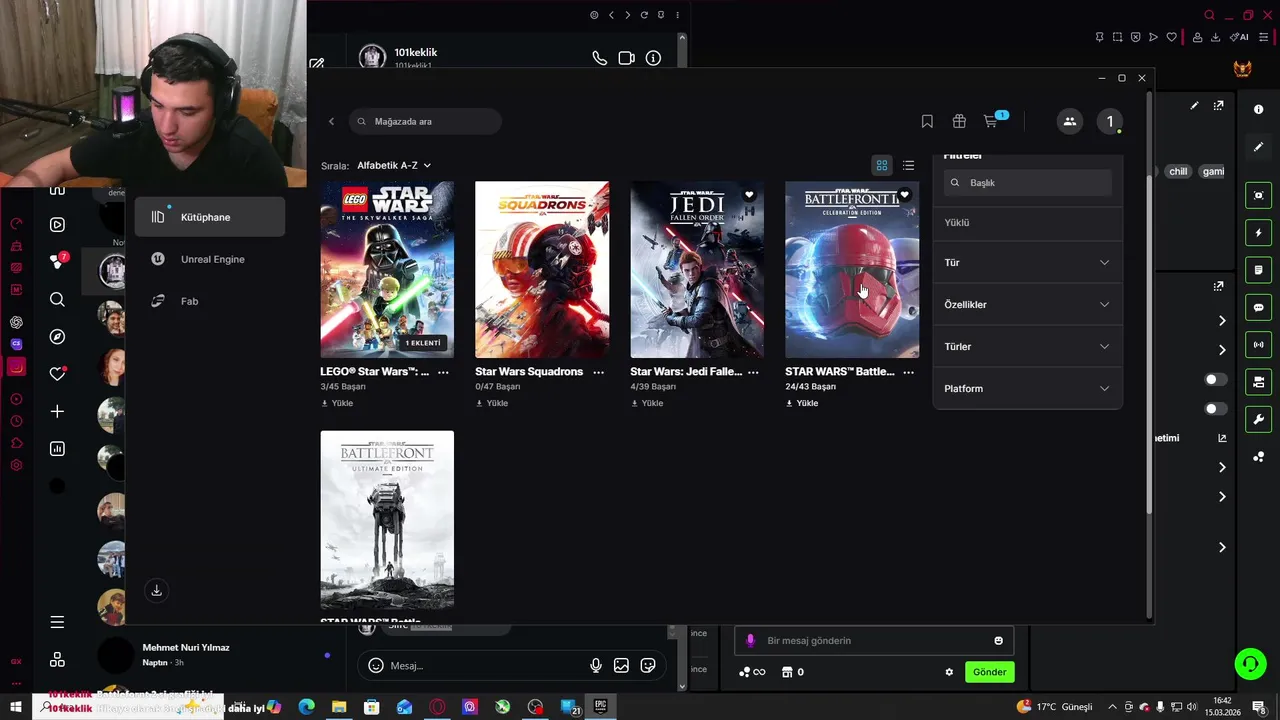Screen dimensions: 1280x720
Task: Install Jedi Fallen Order via Yükle
Action: point(647,403)
